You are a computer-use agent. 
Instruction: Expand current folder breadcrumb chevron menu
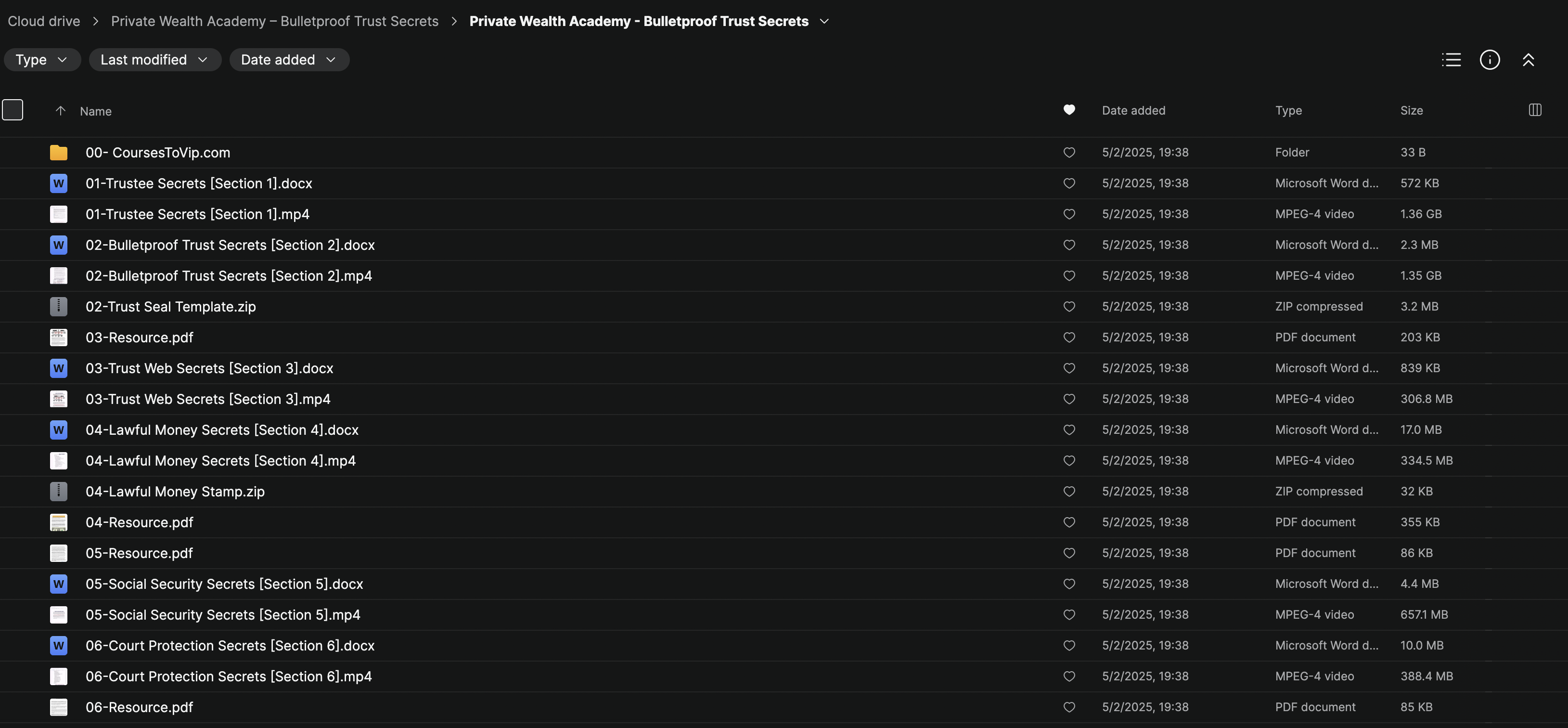pyautogui.click(x=824, y=21)
